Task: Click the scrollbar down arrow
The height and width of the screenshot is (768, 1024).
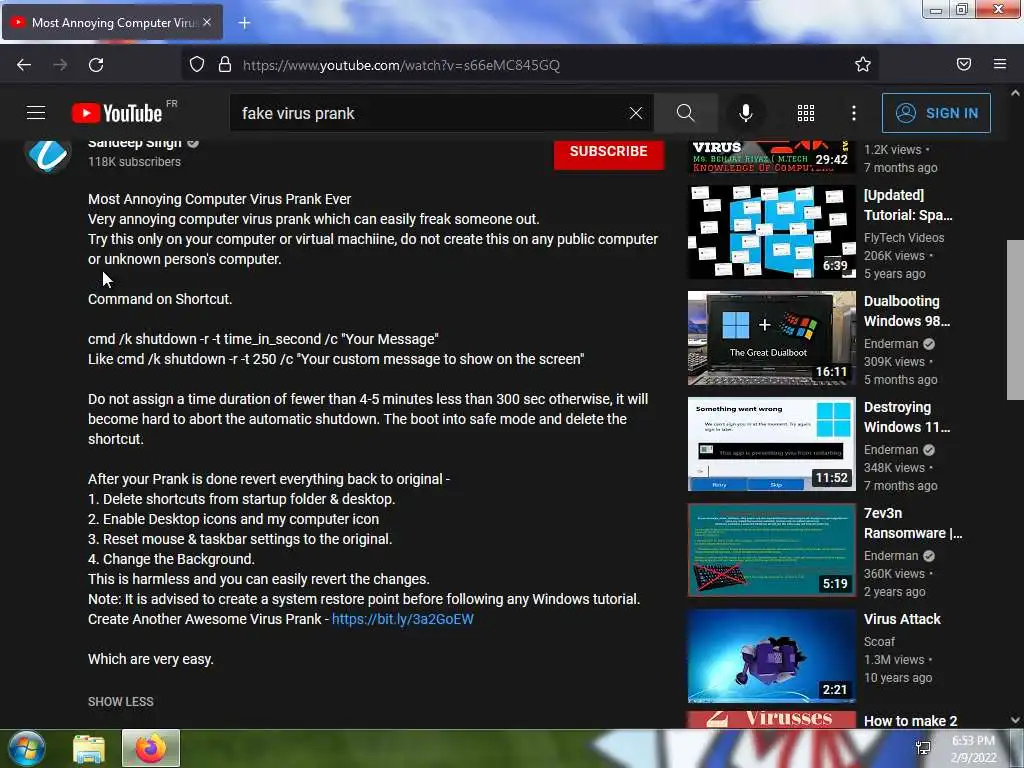Action: pos(1015,720)
